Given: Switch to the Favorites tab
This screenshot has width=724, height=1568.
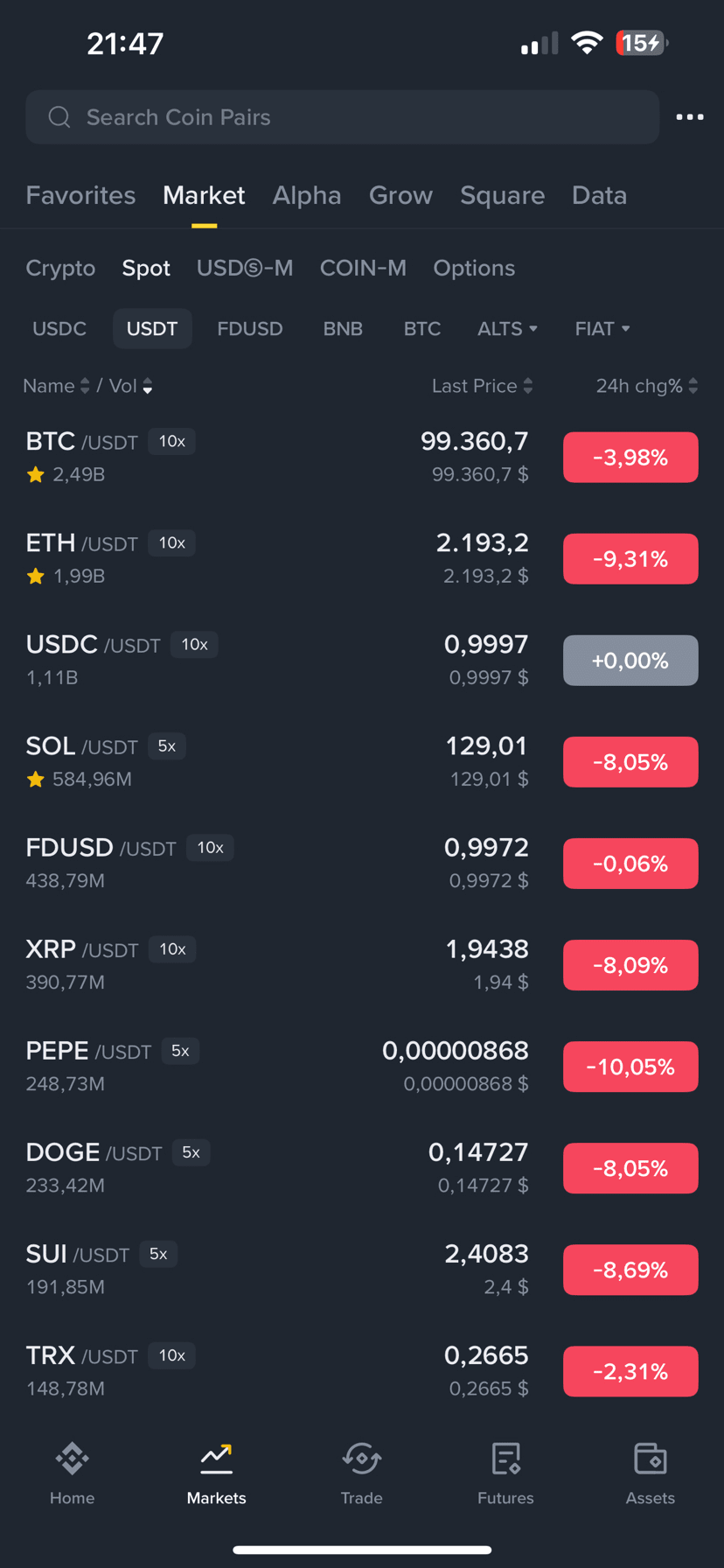Looking at the screenshot, I should pos(80,195).
